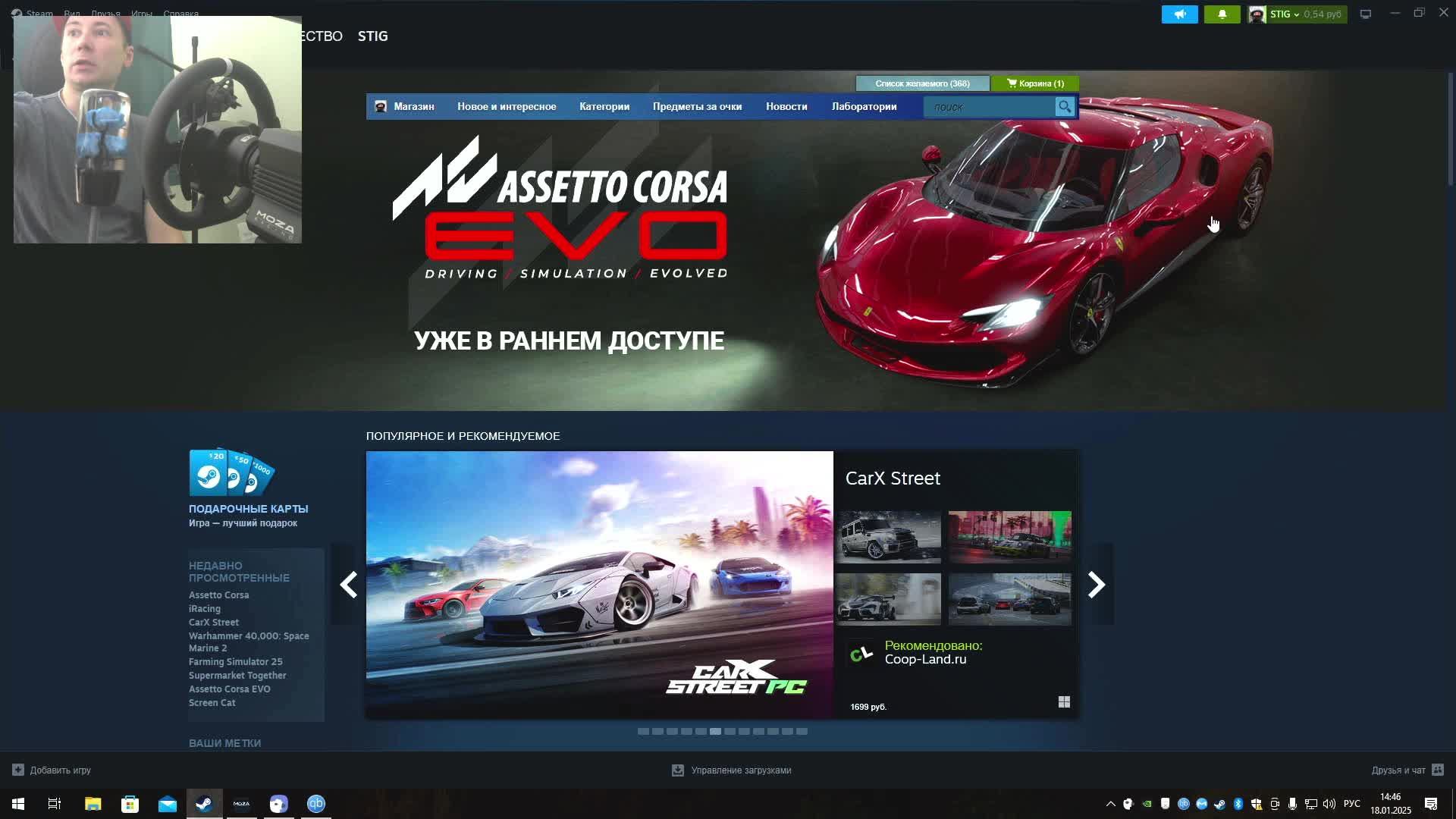Image resolution: width=1456 pixels, height=819 pixels.
Task: Advance the carousel with the right arrow
Action: click(1097, 585)
